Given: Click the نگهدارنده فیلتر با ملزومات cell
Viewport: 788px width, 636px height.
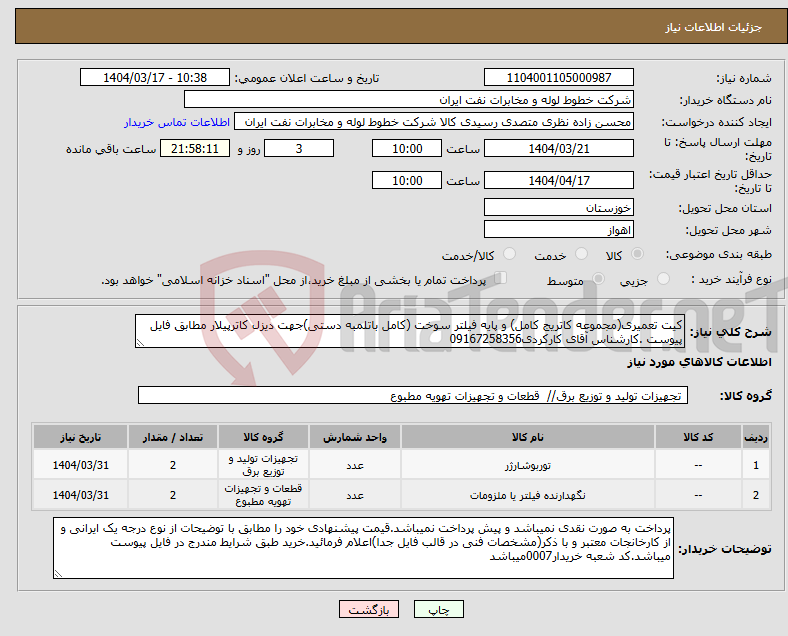Looking at the screenshot, I should pyautogui.click(x=528, y=495).
